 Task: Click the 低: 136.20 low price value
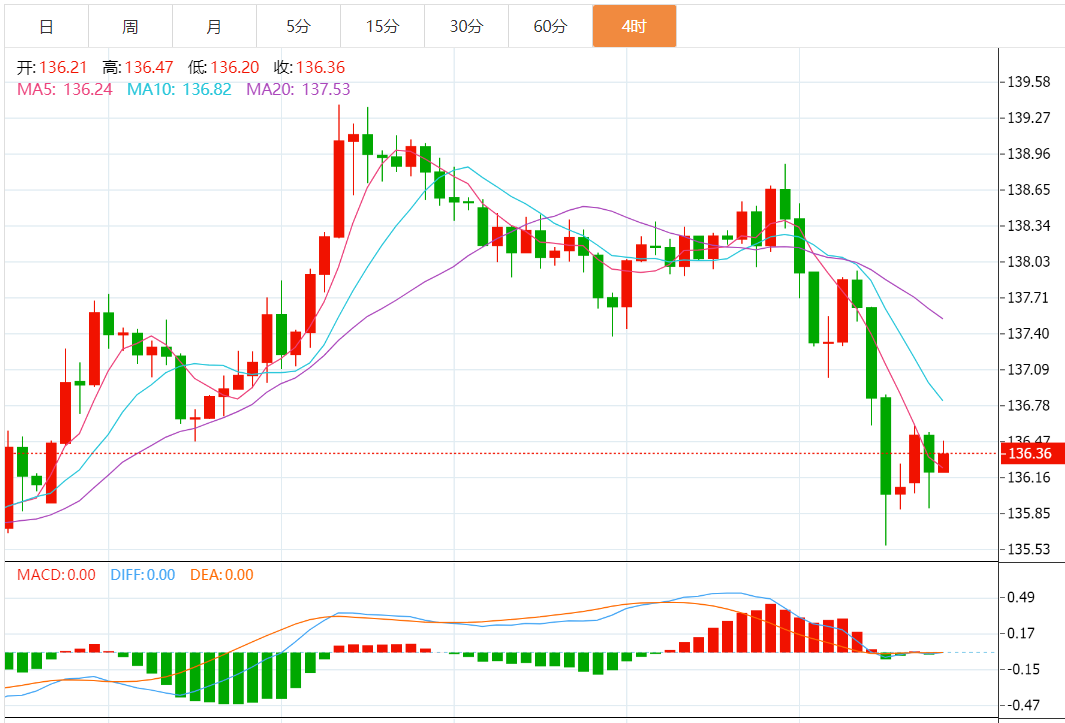[223, 67]
